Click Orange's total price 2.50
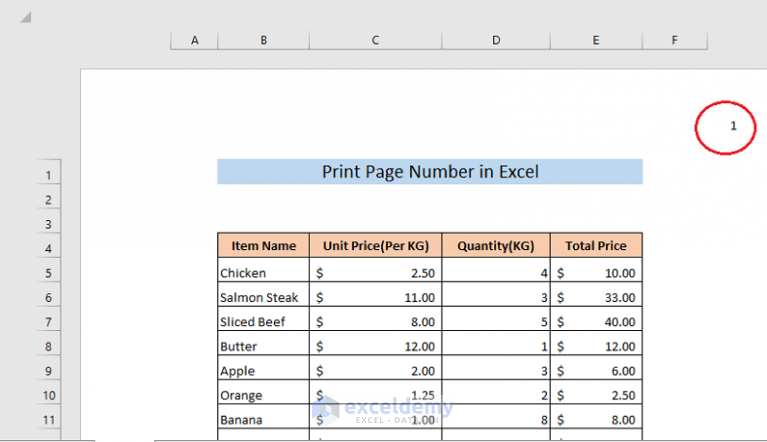The width and height of the screenshot is (767, 442). 596,392
